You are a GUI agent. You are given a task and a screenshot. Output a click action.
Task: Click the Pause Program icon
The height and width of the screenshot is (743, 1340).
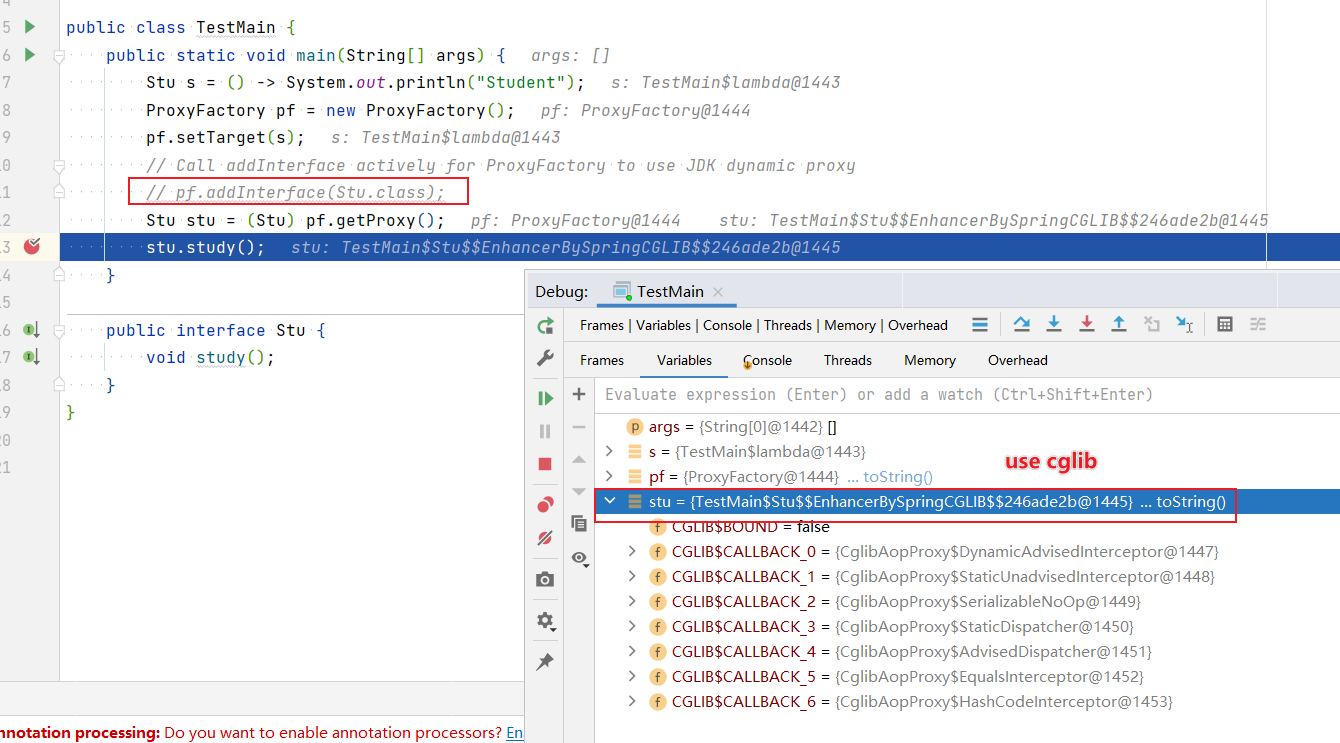coord(545,431)
